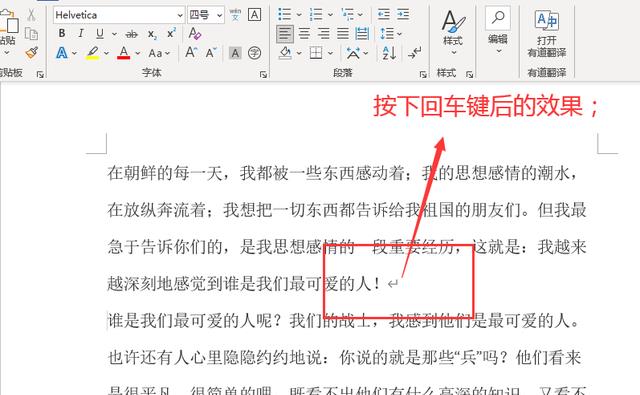
Task: Open paragraph dialog launcher in 段落 group
Action: tap(423, 74)
